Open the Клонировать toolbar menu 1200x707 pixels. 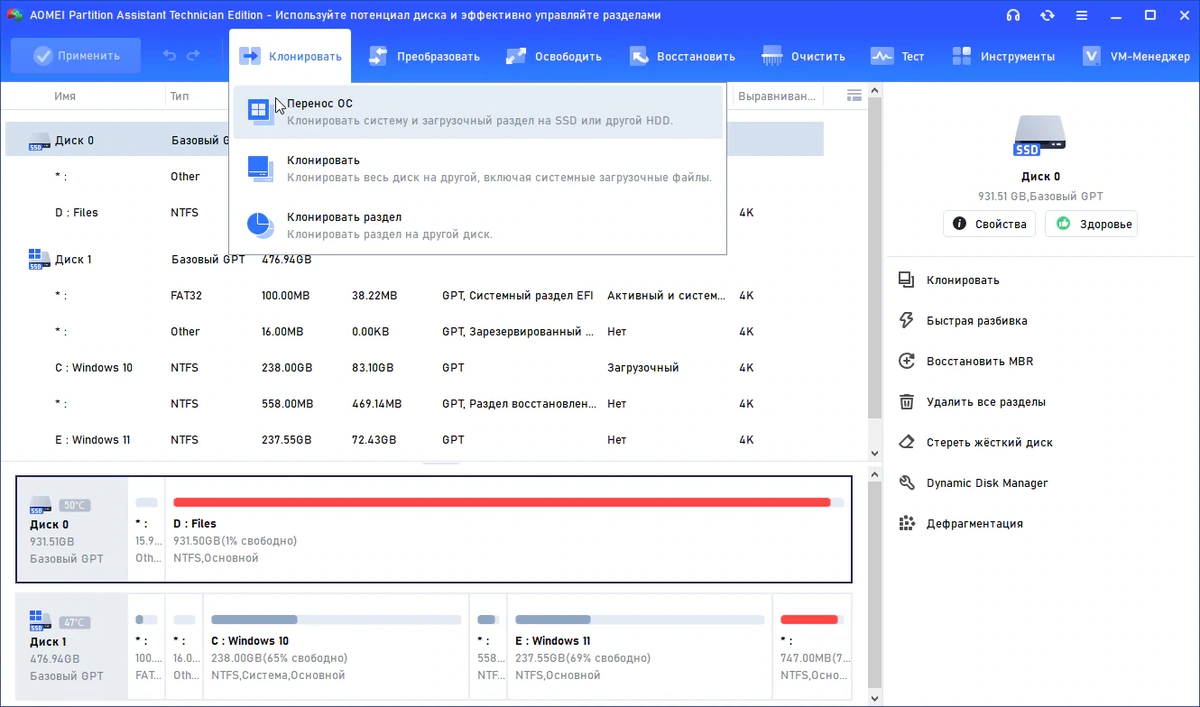coord(291,56)
